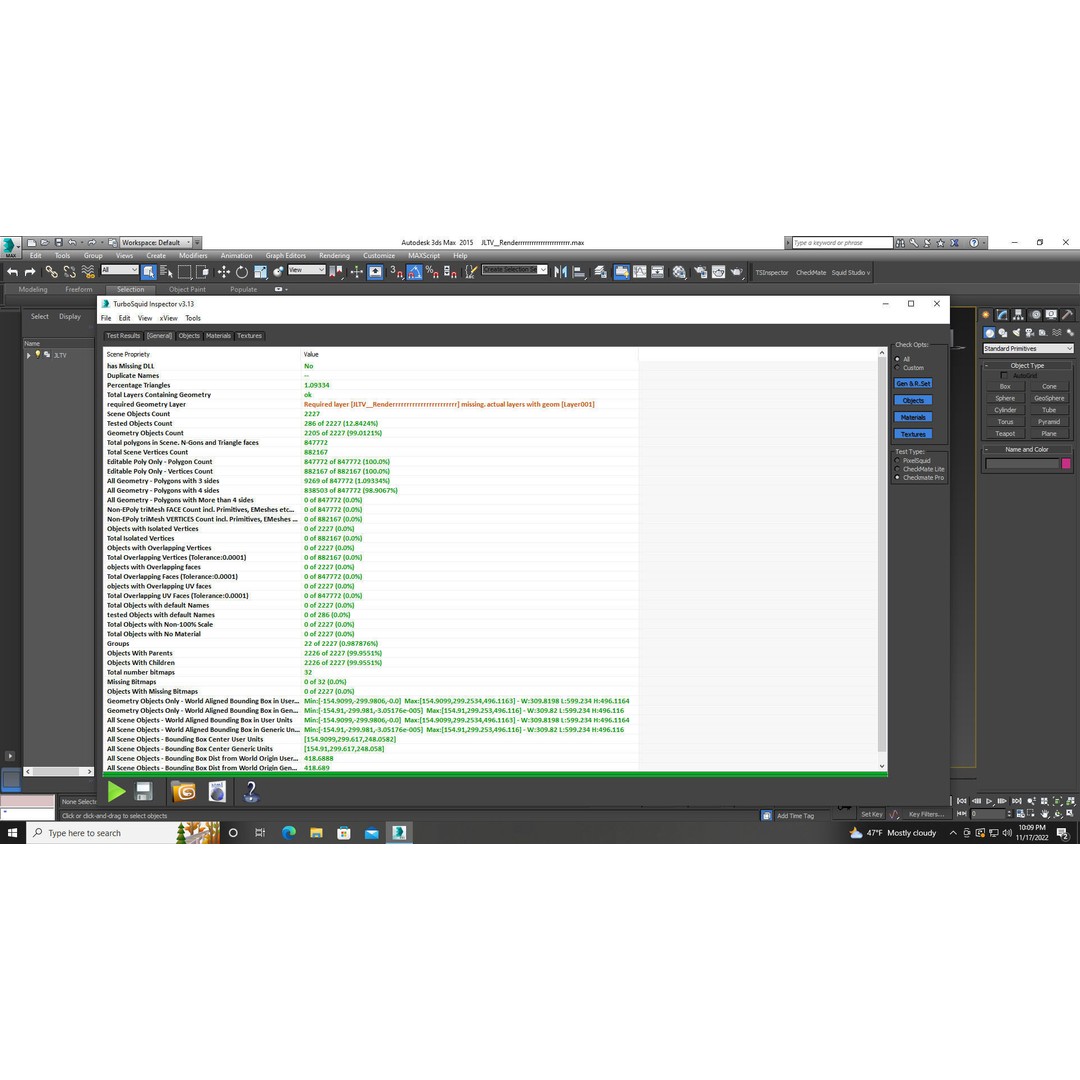Viewport: 1080px width, 1080px height.
Task: Open the selection filter All dropdown
Action: pos(120,270)
